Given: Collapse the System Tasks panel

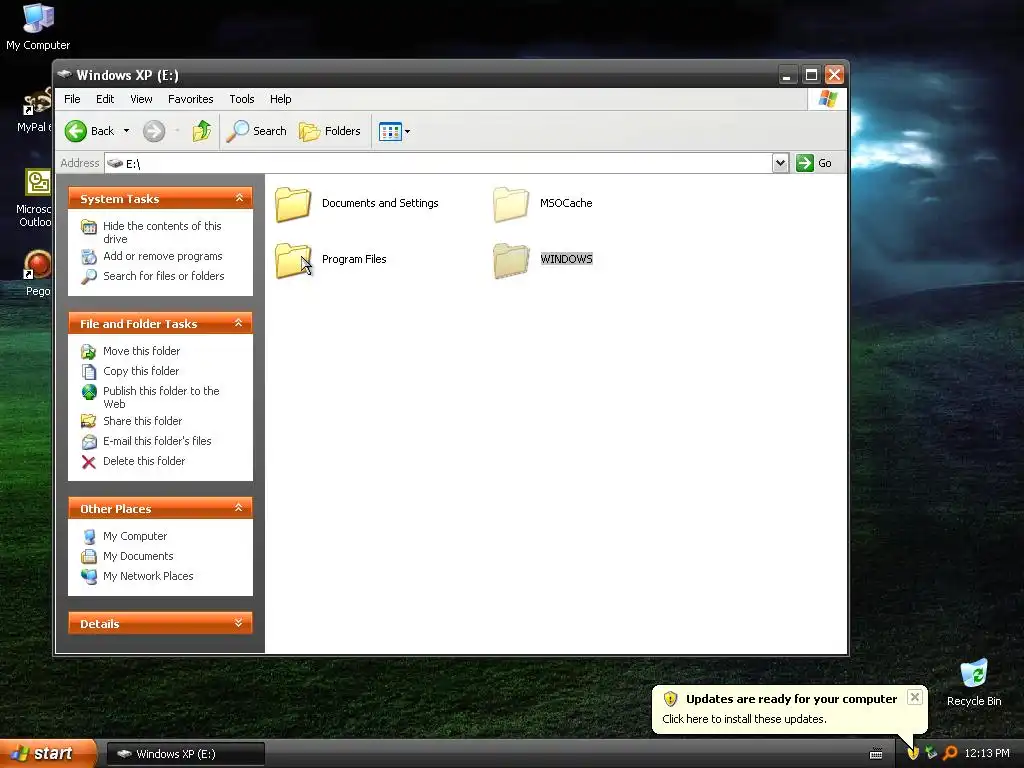Looking at the screenshot, I should 239,198.
